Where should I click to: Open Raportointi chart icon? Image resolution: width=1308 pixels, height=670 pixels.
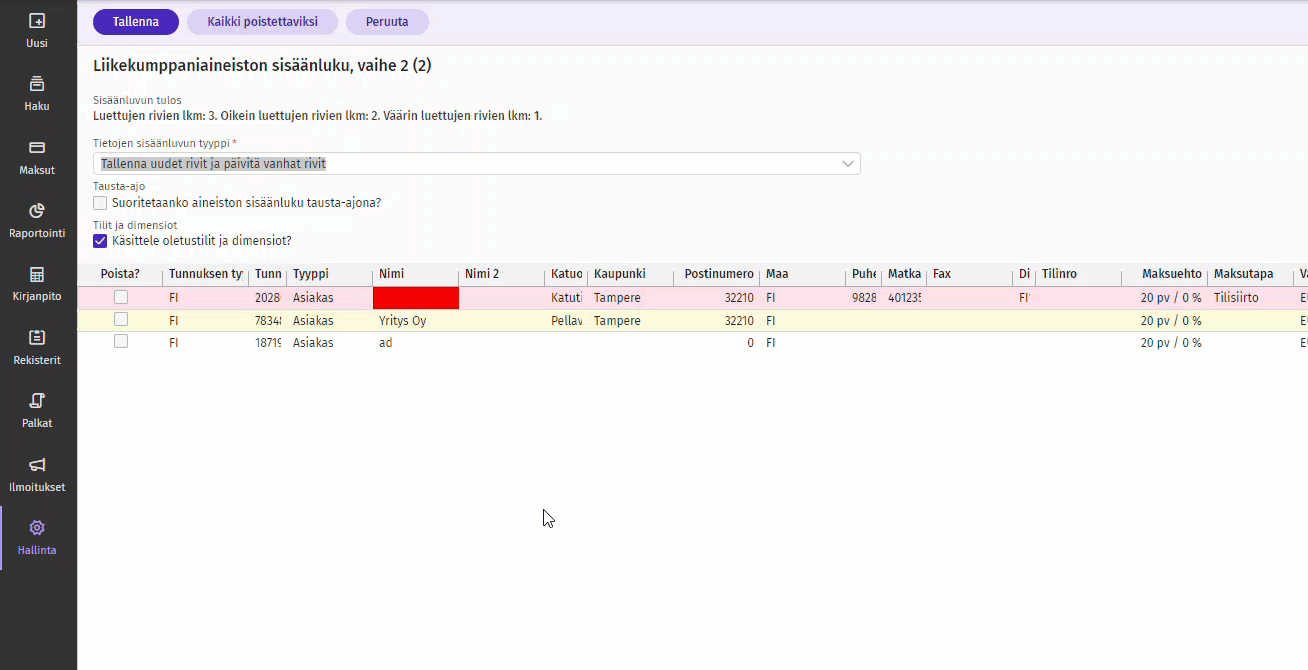point(37,211)
